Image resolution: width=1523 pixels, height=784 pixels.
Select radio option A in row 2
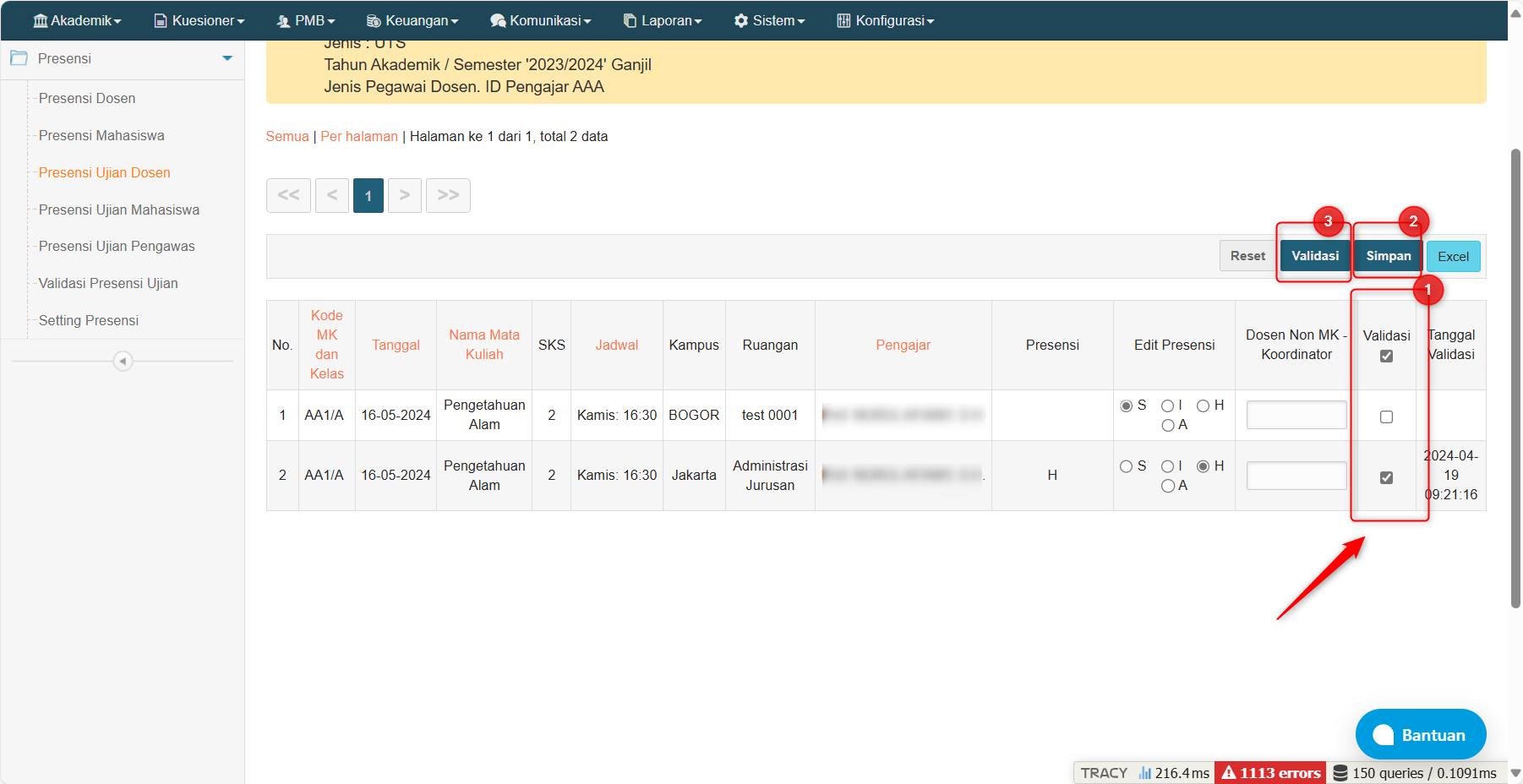click(1168, 486)
